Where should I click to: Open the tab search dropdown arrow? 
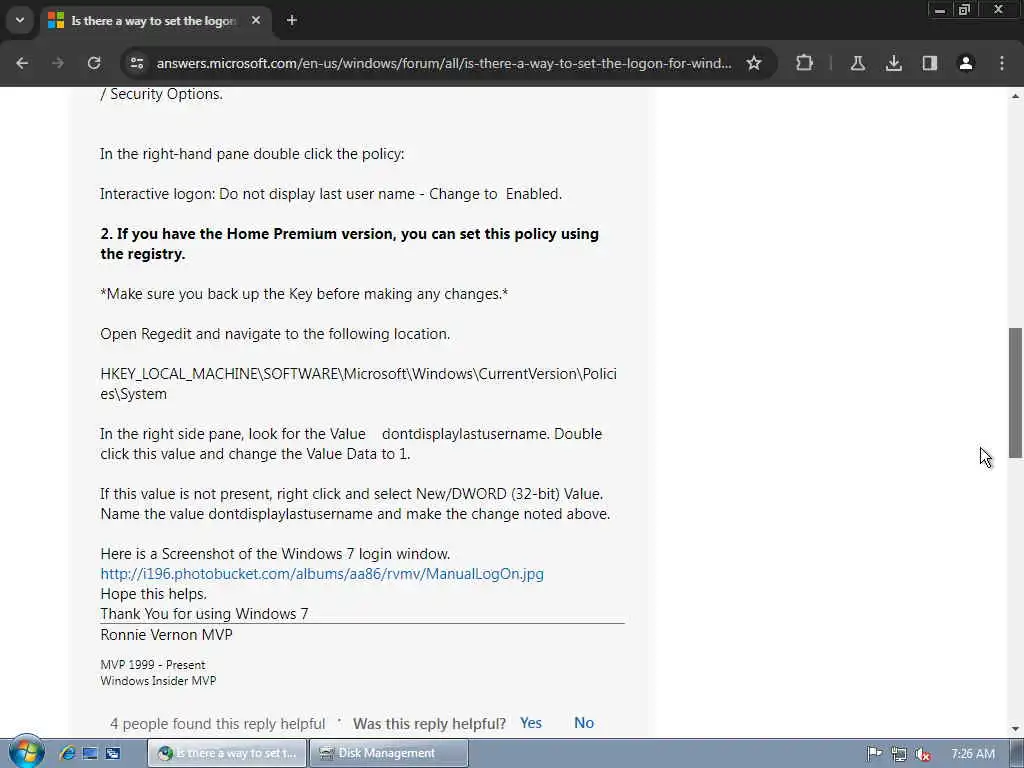[20, 20]
